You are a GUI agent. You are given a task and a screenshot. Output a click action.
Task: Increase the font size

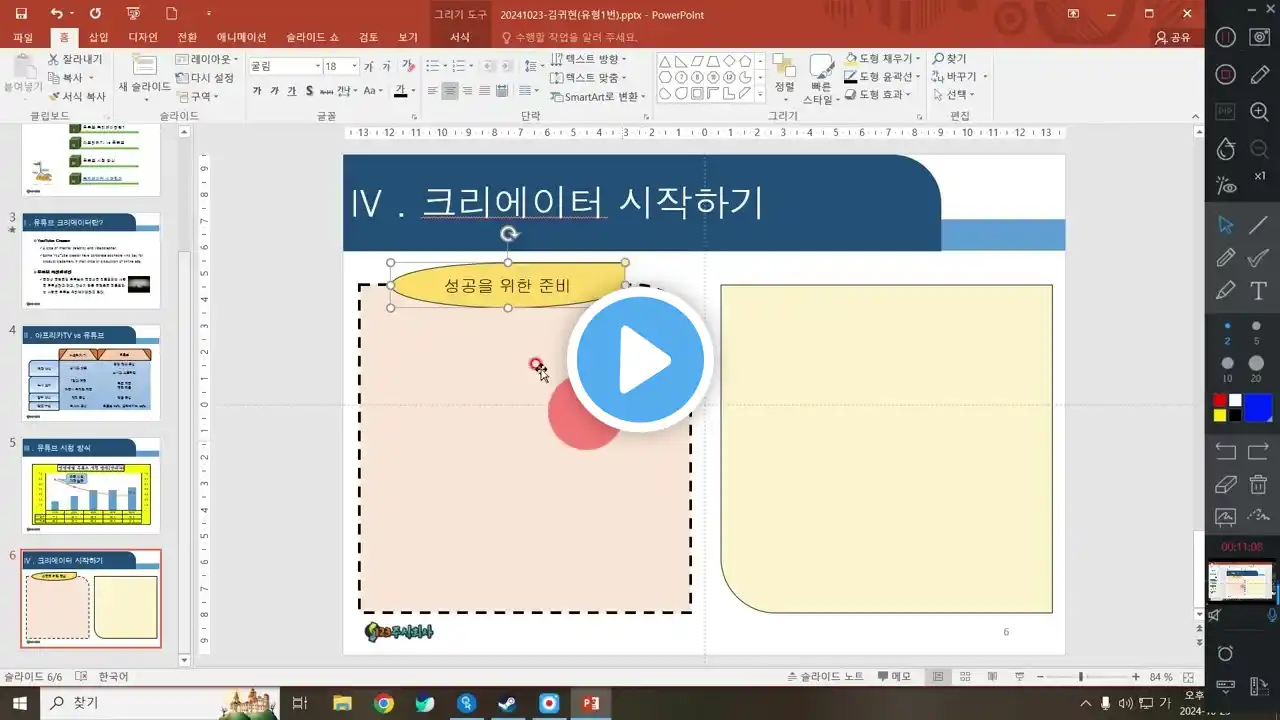point(368,66)
